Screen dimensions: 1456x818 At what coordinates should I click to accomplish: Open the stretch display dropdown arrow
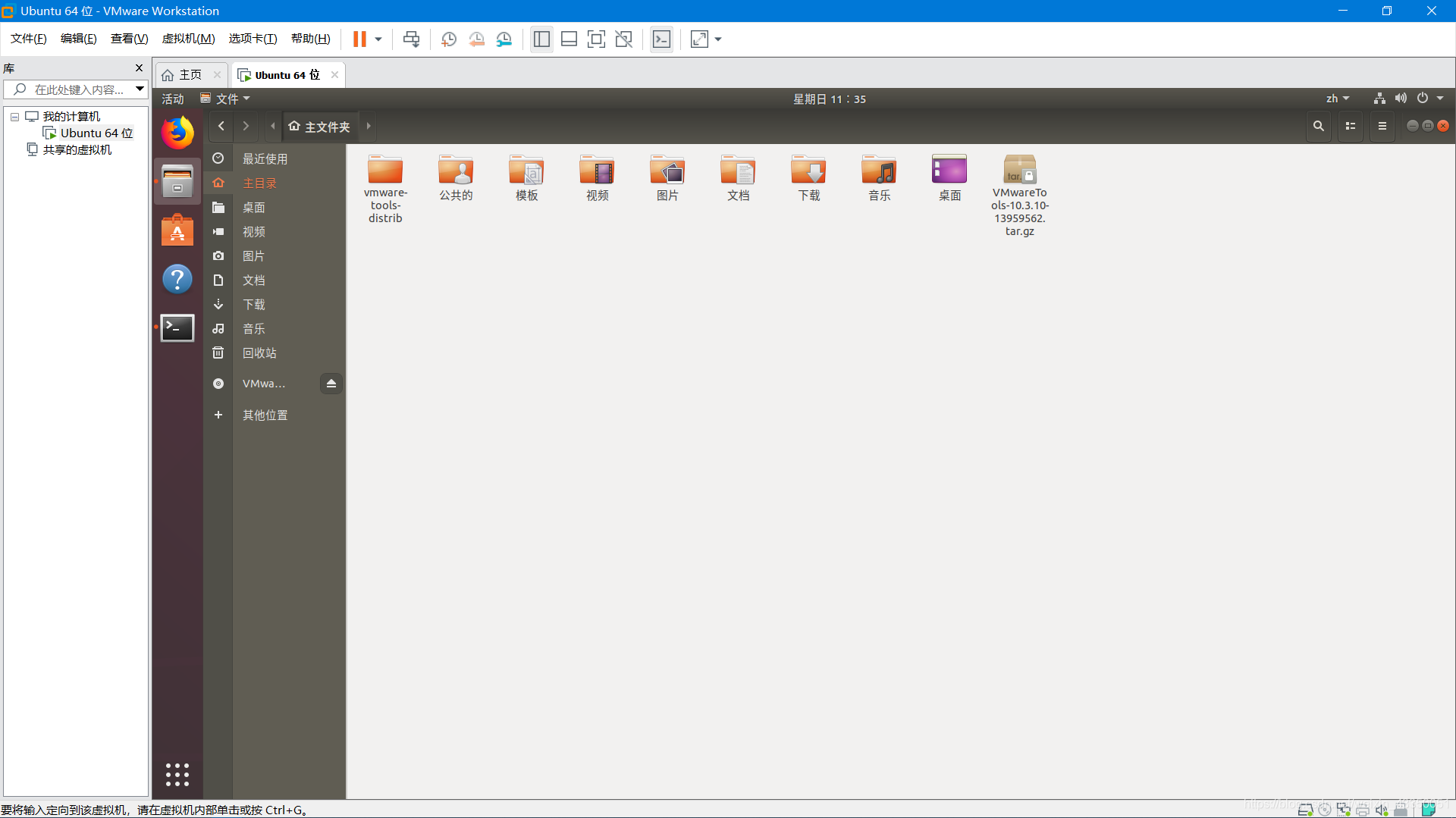(718, 39)
